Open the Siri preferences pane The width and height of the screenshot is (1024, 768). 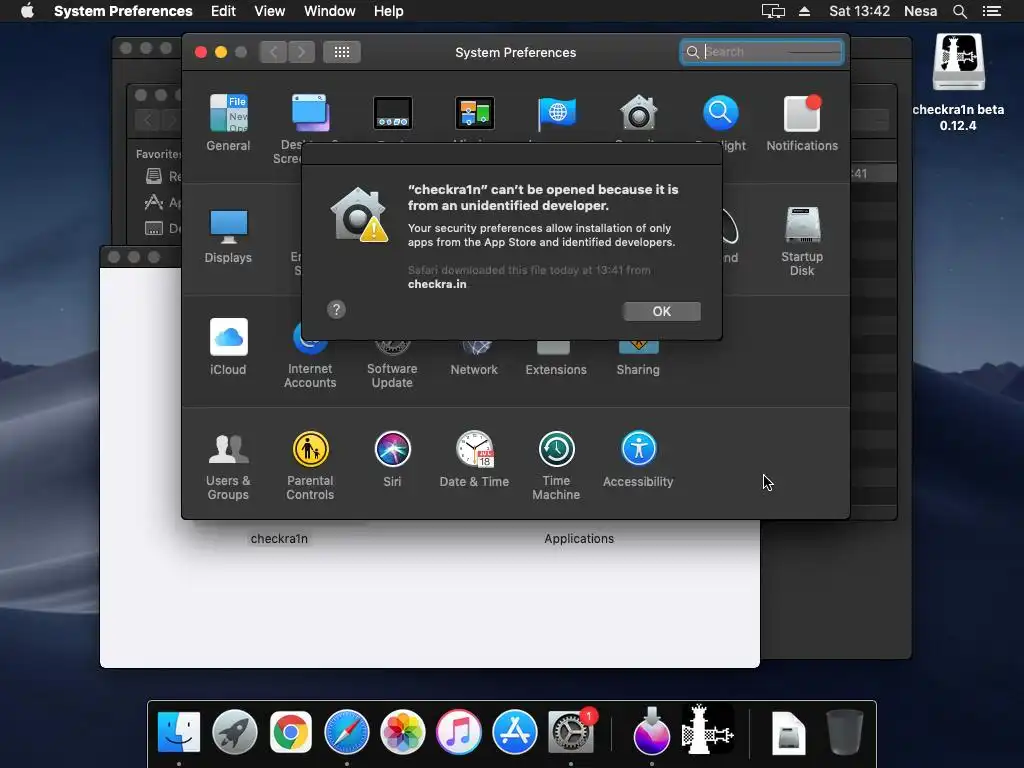pyautogui.click(x=392, y=459)
